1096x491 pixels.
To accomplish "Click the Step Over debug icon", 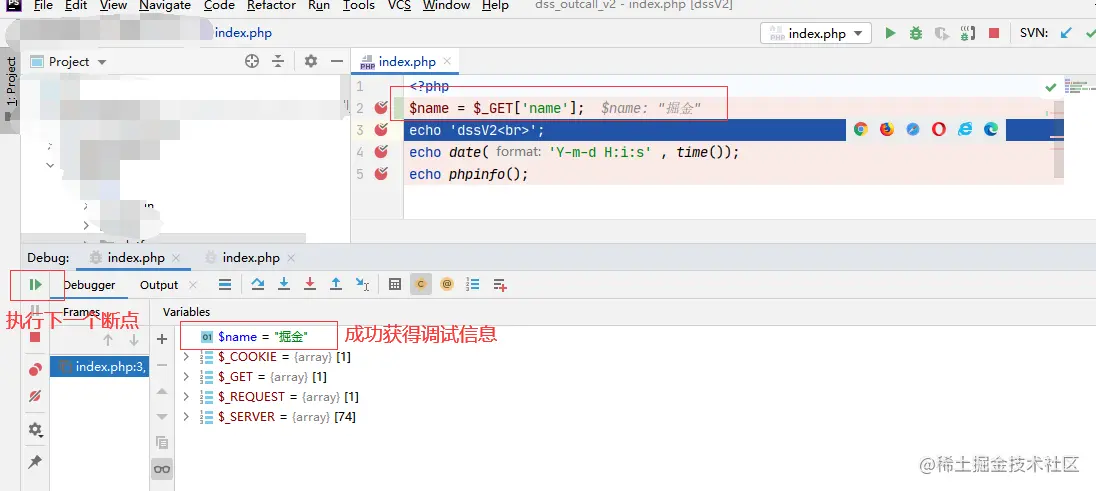I will coord(258,284).
